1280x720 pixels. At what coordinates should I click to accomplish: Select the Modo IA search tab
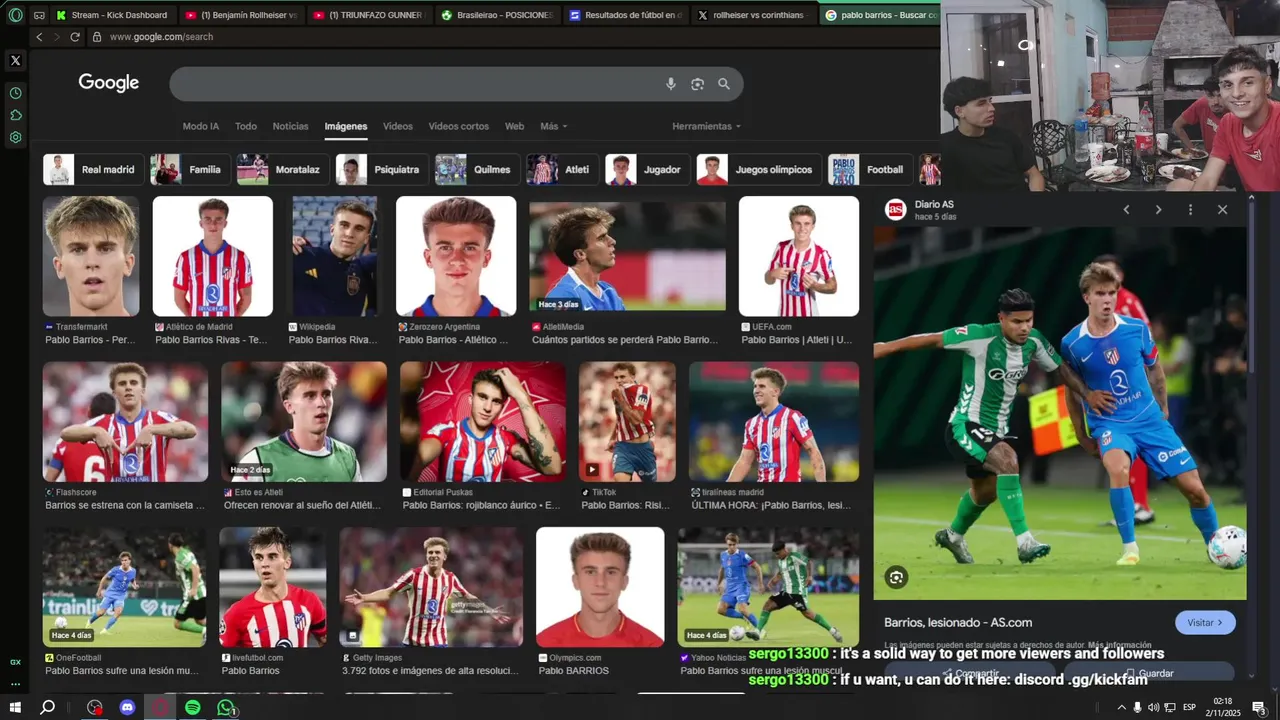200,127
